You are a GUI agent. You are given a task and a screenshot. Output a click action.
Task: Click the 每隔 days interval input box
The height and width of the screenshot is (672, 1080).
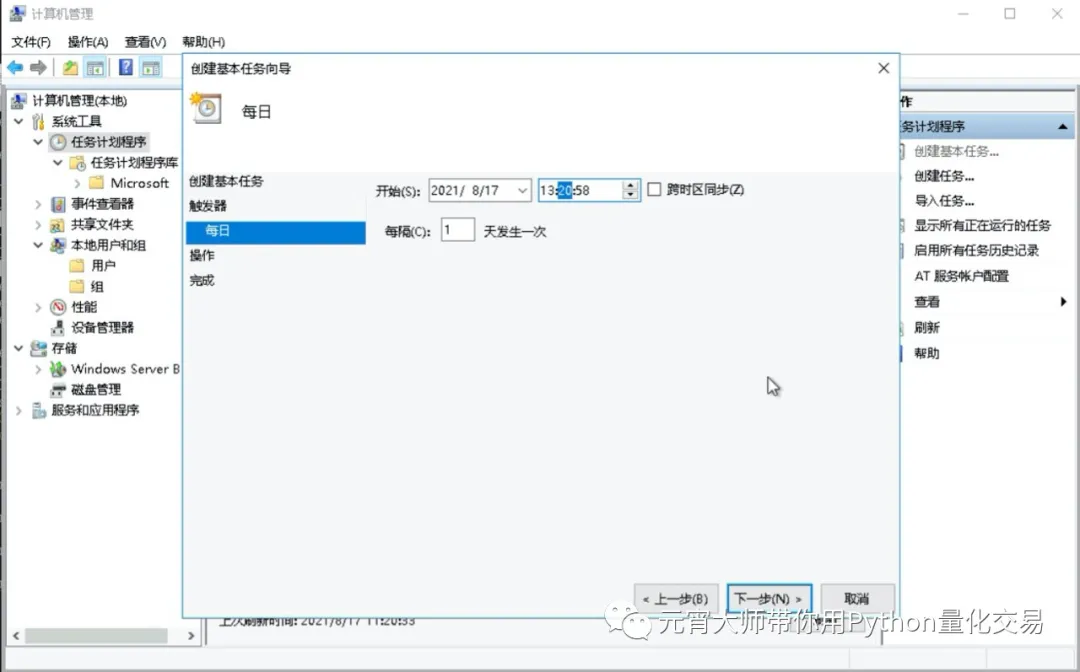tap(457, 230)
